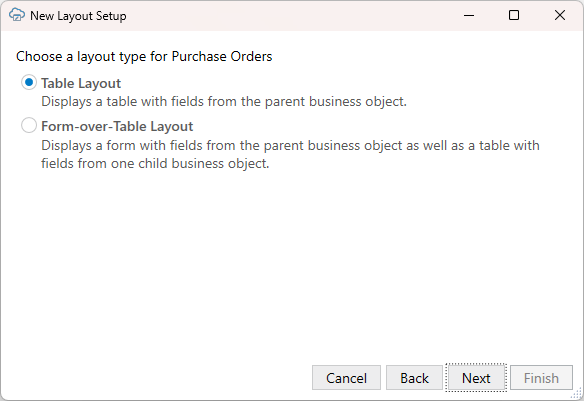Minimize the New Layout Setup window
The image size is (584, 401).
coord(469,15)
